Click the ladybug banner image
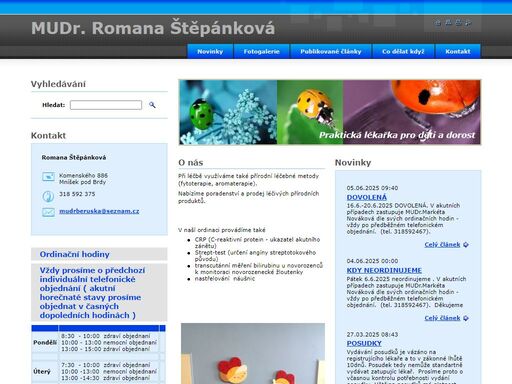512x384 pixels. coord(330,112)
